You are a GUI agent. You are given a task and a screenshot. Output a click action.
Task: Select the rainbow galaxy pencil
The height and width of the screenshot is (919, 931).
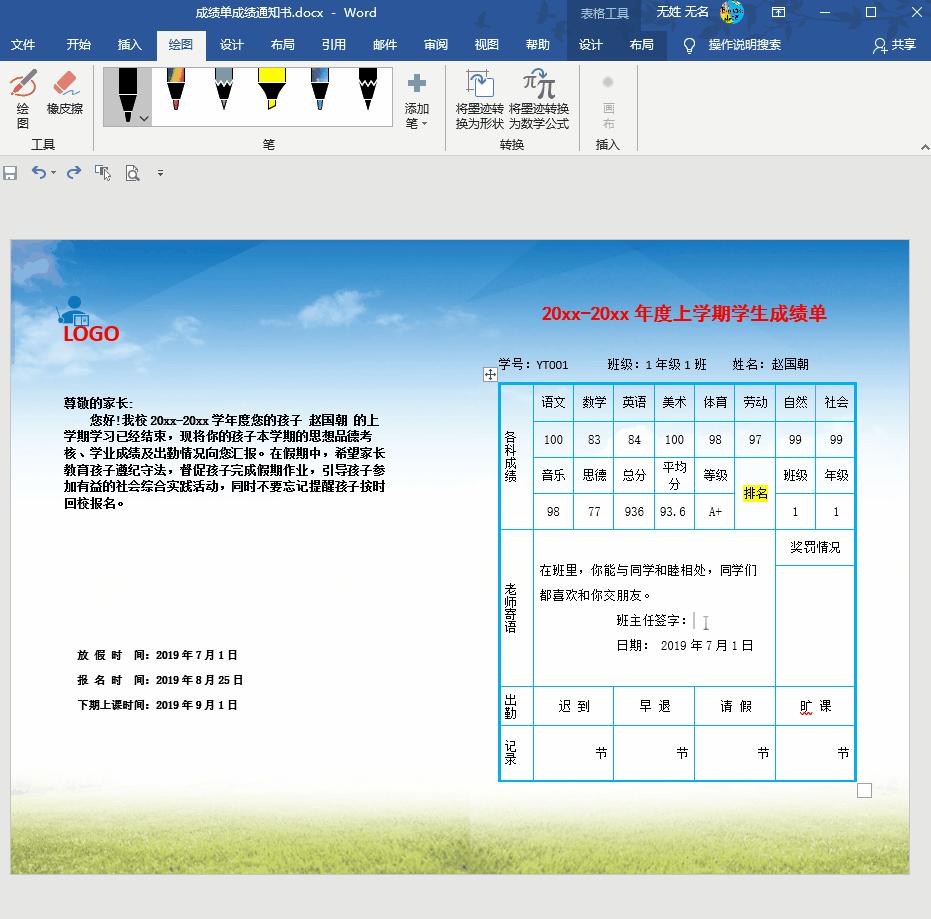click(x=175, y=95)
